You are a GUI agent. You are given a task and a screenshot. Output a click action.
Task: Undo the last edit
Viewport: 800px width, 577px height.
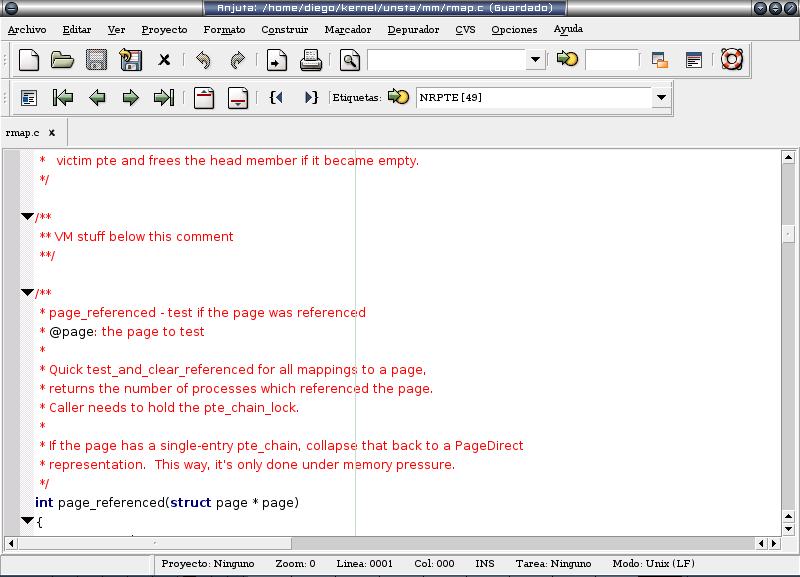[x=203, y=60]
